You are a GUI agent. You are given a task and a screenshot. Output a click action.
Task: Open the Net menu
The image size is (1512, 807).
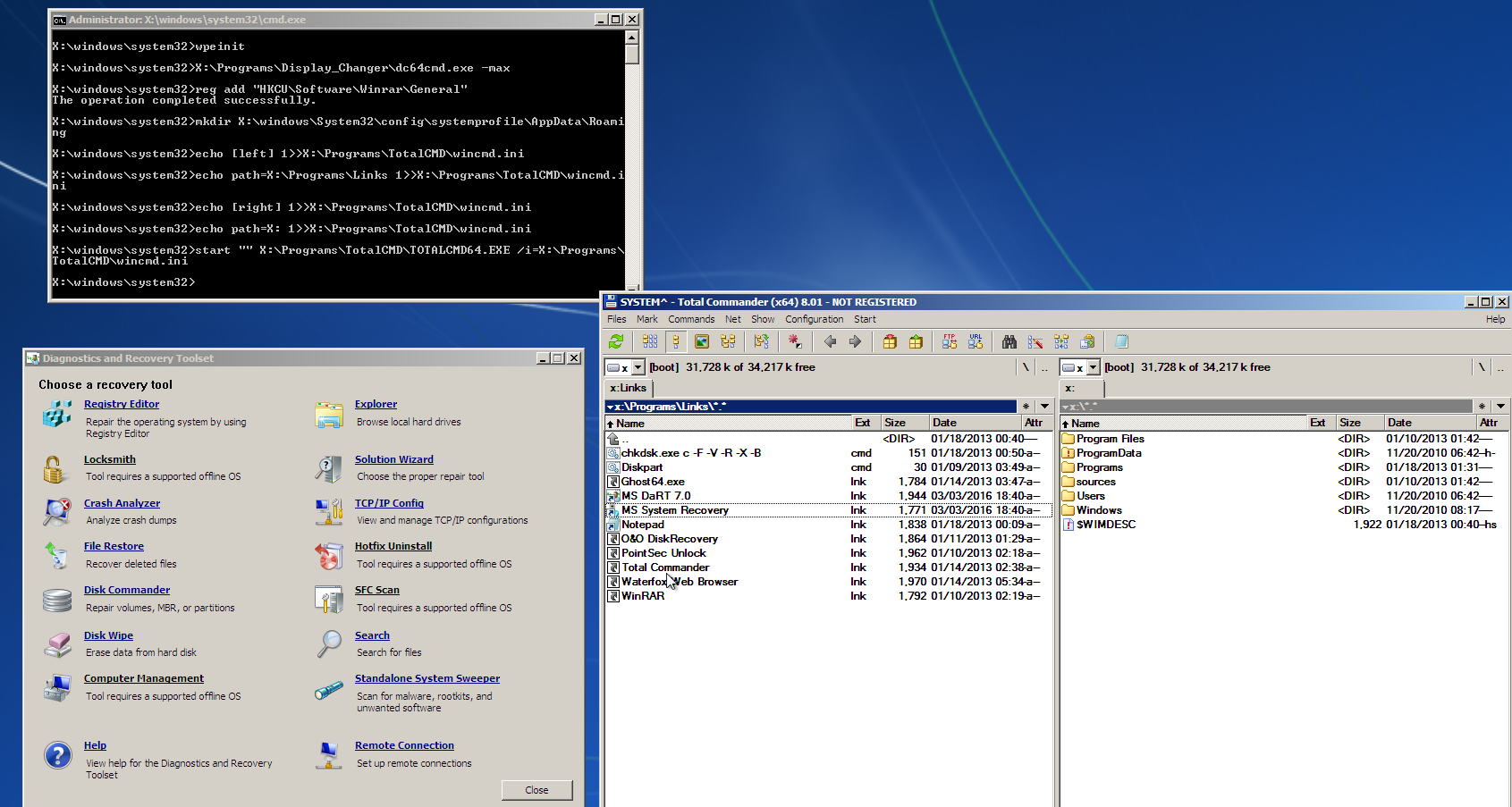(733, 319)
